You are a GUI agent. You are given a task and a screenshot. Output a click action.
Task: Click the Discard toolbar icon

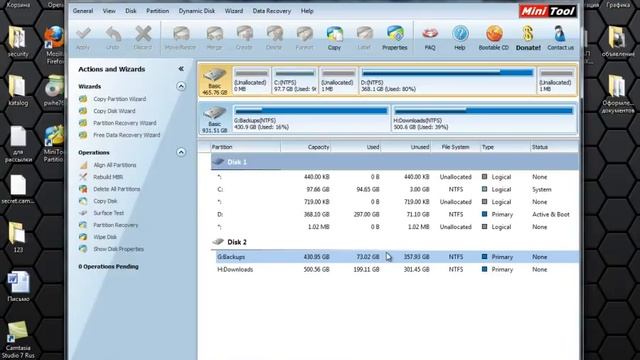[143, 38]
